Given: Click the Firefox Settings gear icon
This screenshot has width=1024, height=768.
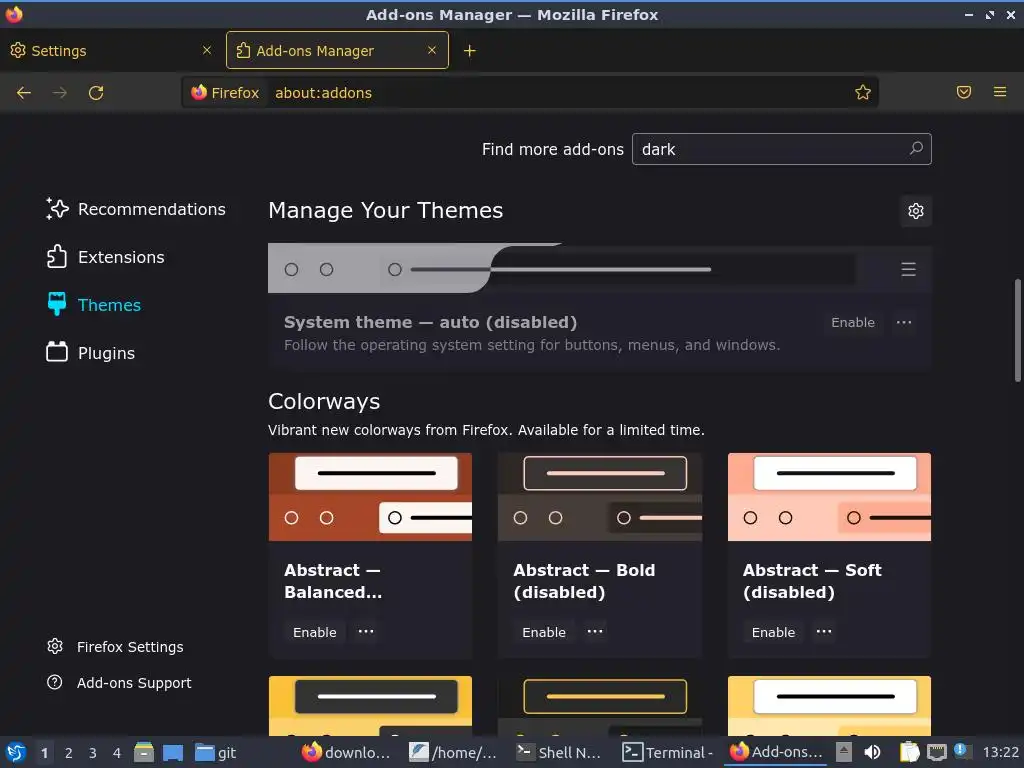Looking at the screenshot, I should click(x=55, y=647).
